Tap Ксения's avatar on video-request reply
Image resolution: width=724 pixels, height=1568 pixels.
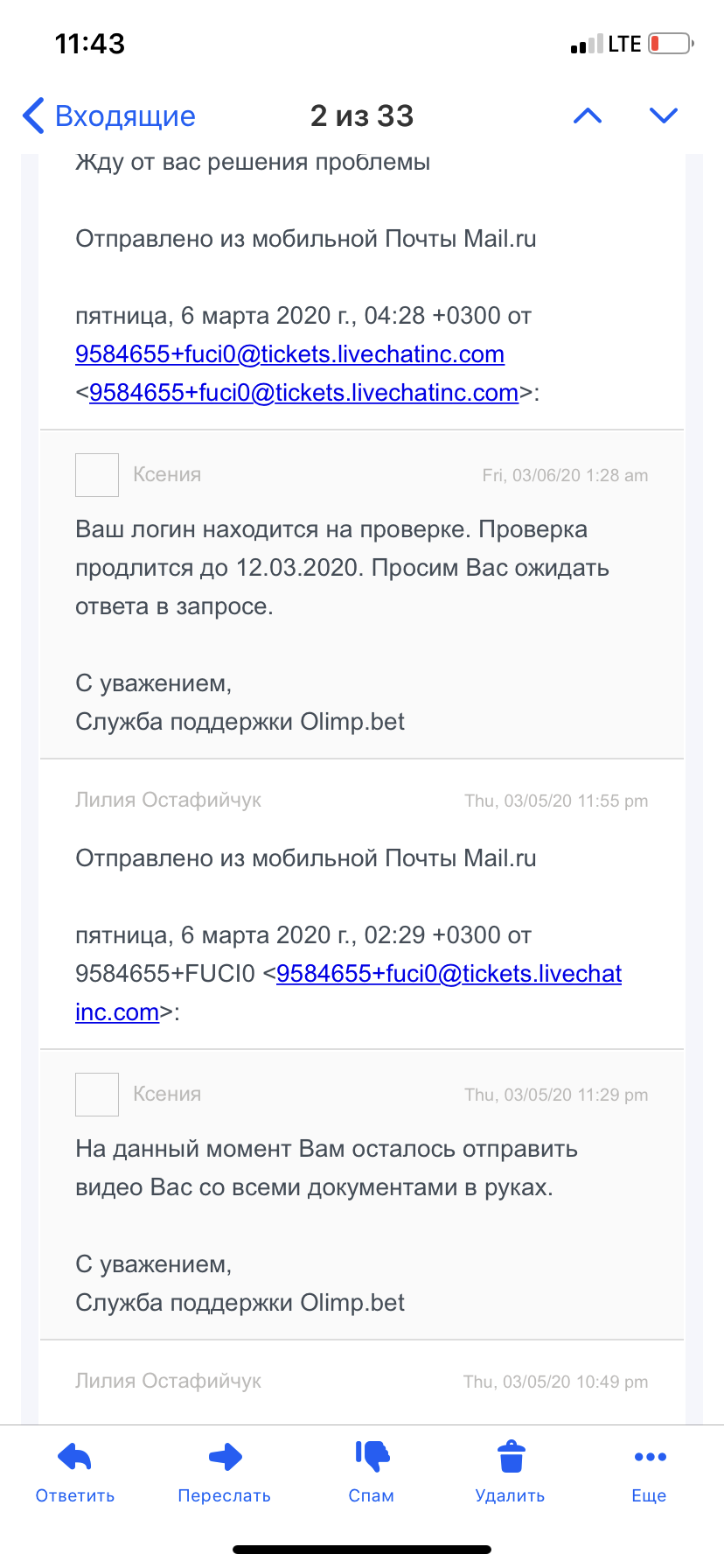[97, 1095]
